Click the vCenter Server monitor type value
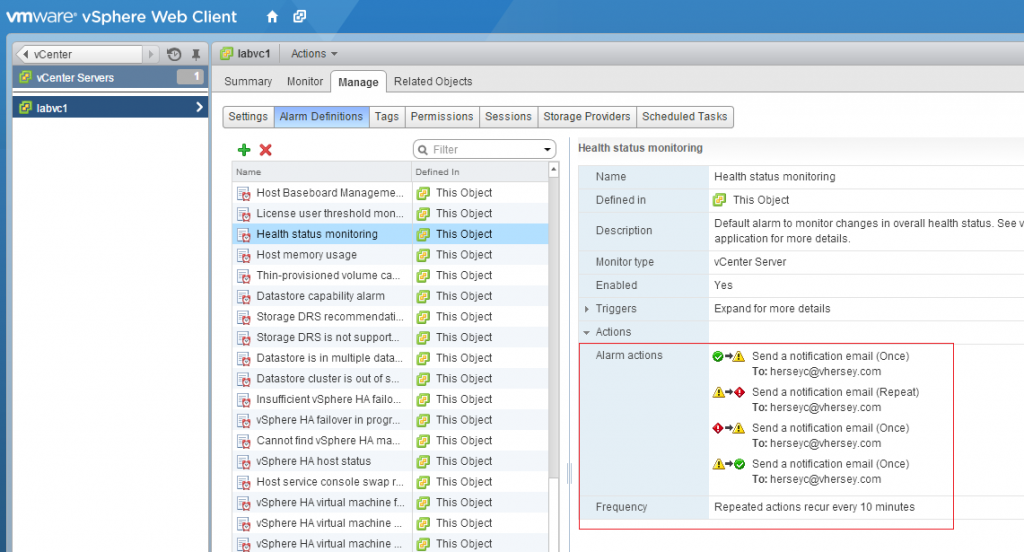 [x=750, y=262]
